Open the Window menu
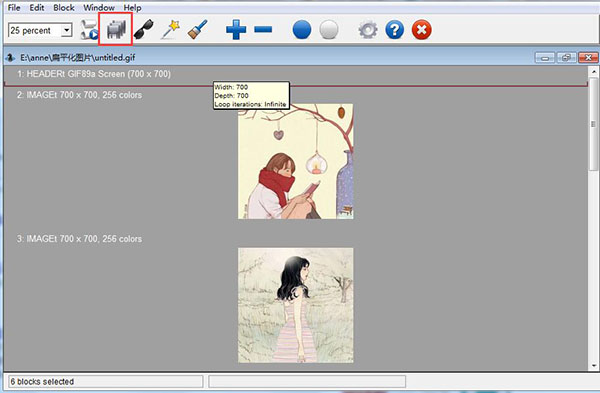 coord(99,8)
